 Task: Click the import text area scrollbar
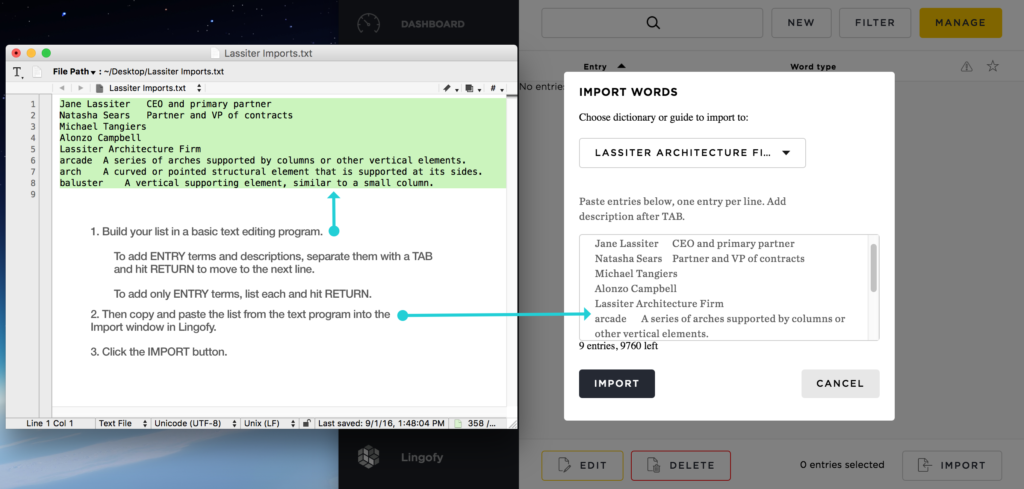coord(874,268)
